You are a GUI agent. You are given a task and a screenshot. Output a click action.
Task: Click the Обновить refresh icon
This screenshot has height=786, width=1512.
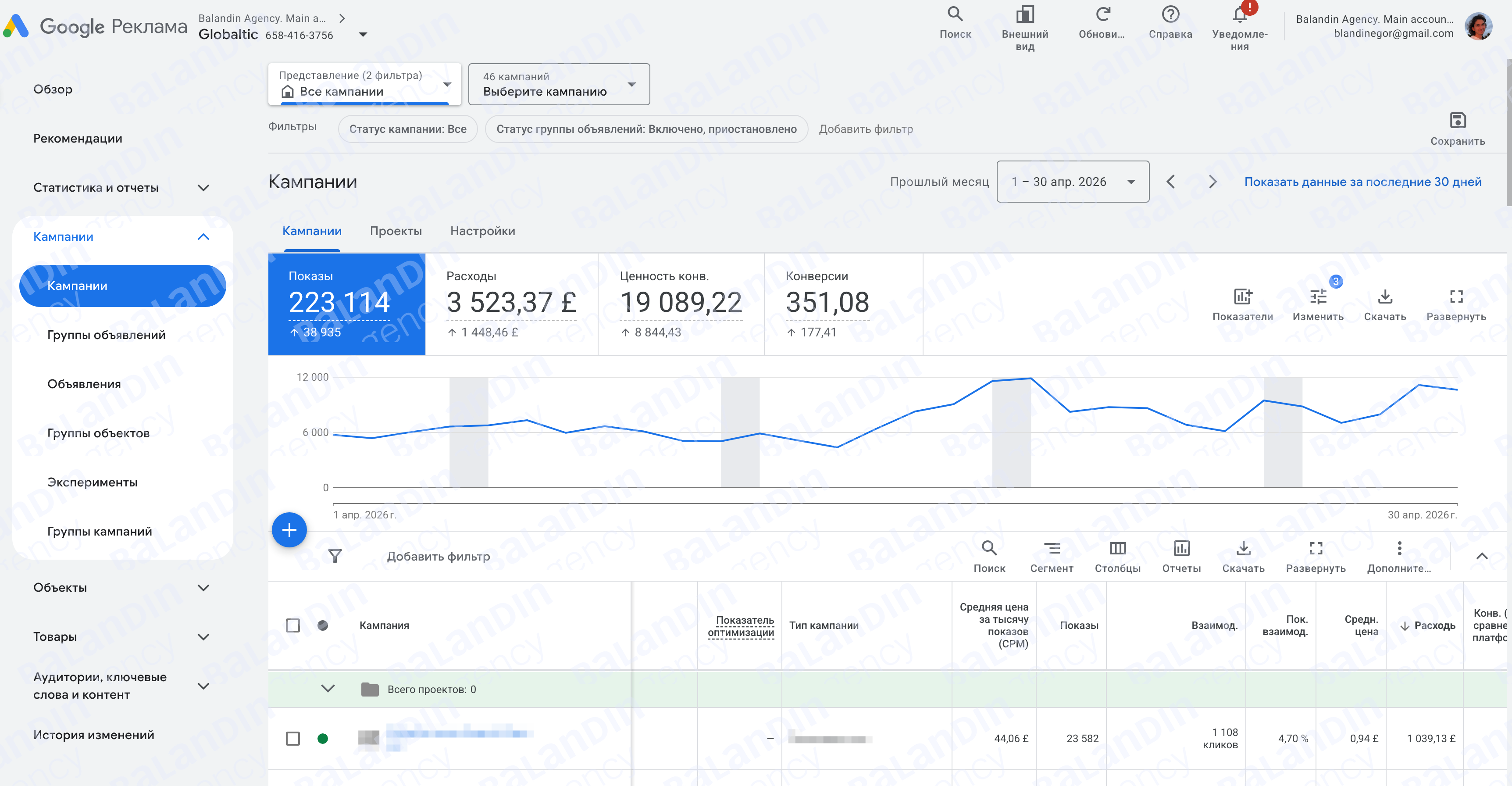1103,14
